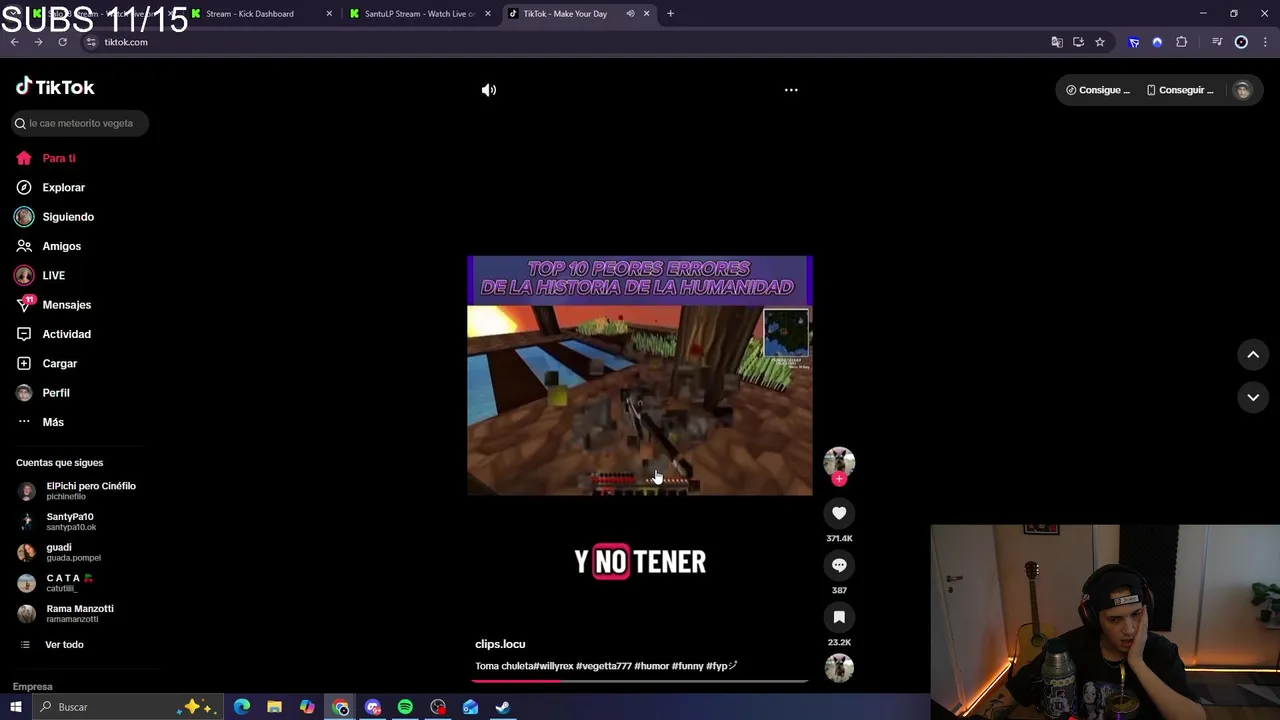Open the translate page icon
Screen dimensions: 1280x720
tap(1057, 42)
